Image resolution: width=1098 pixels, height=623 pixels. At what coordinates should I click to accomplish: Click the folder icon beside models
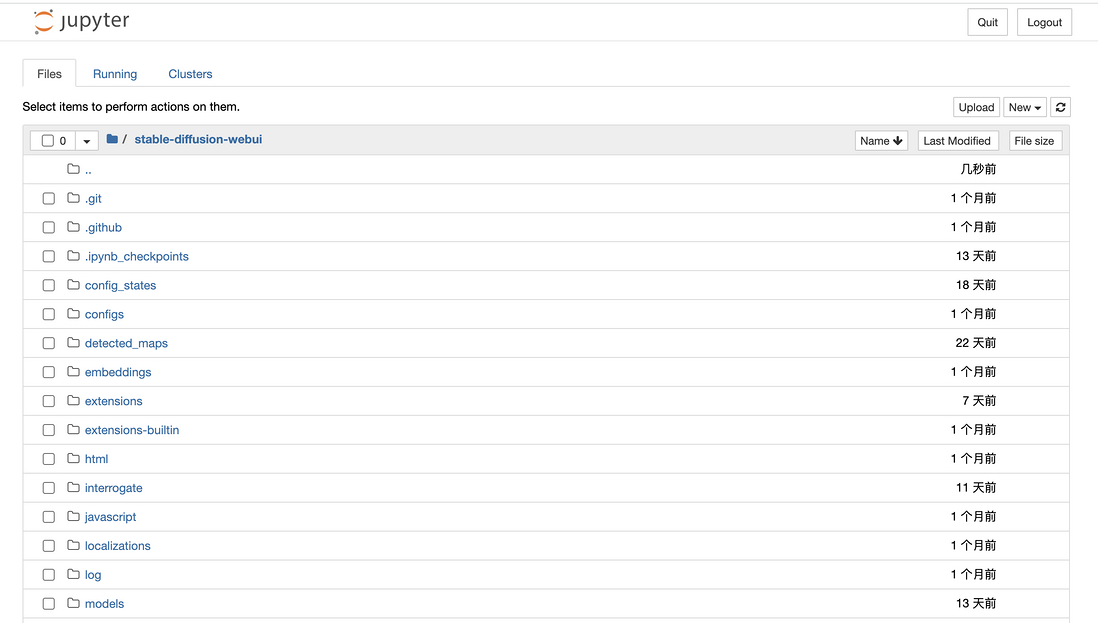pyautogui.click(x=73, y=604)
